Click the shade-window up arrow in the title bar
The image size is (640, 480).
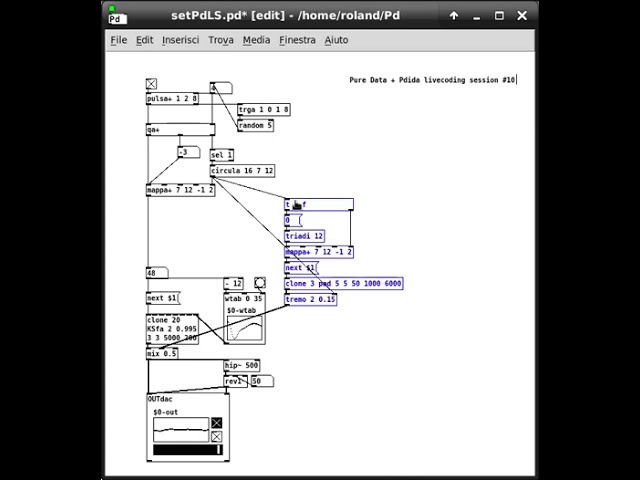coord(454,16)
